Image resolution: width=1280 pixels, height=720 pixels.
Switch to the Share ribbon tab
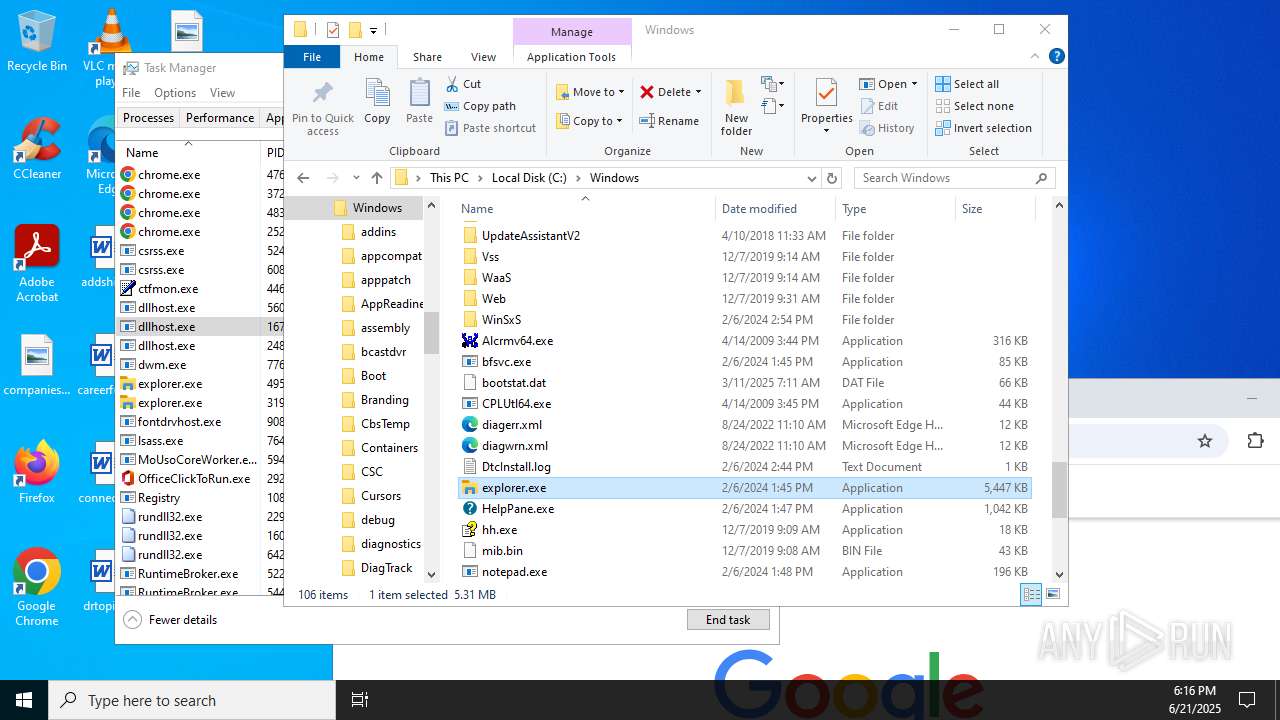(x=427, y=57)
